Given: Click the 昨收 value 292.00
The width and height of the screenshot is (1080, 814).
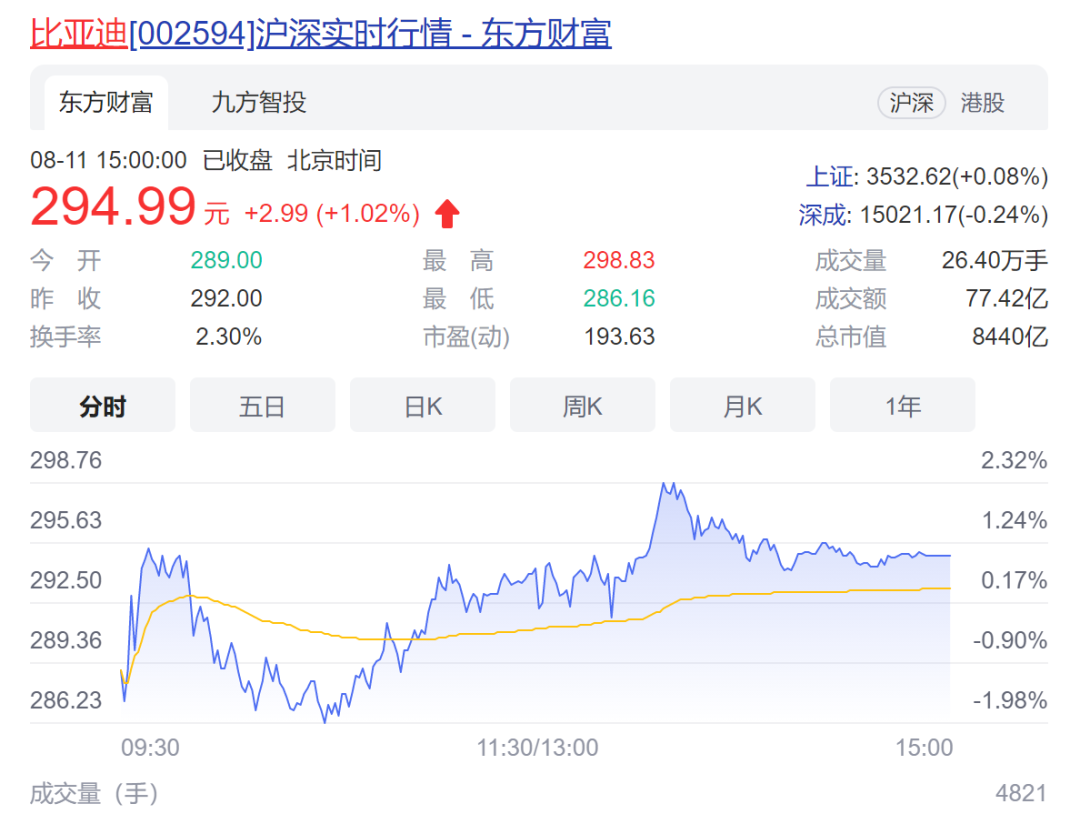Looking at the screenshot, I should click(x=227, y=298).
